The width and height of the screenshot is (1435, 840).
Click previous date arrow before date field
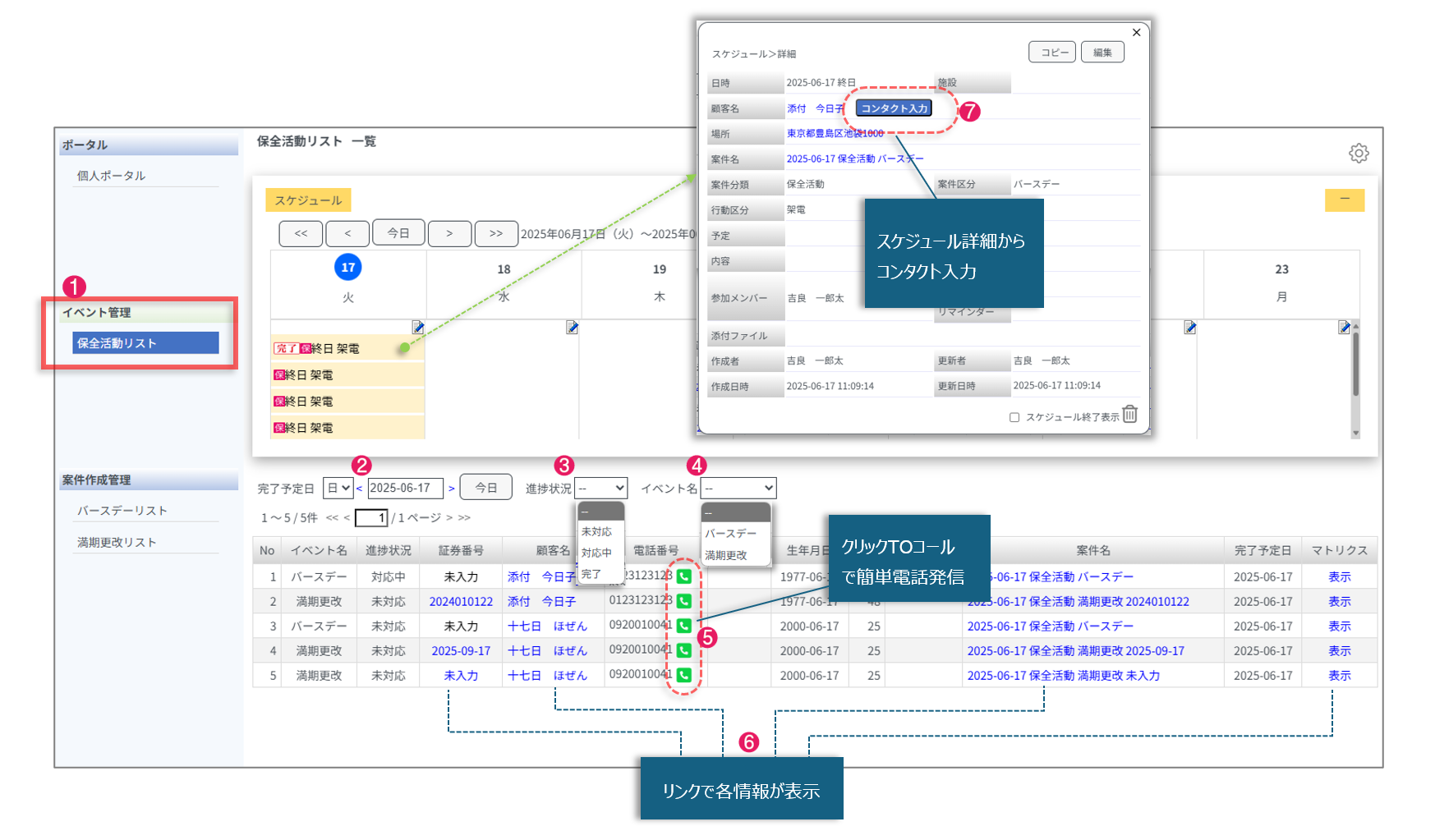pos(359,489)
